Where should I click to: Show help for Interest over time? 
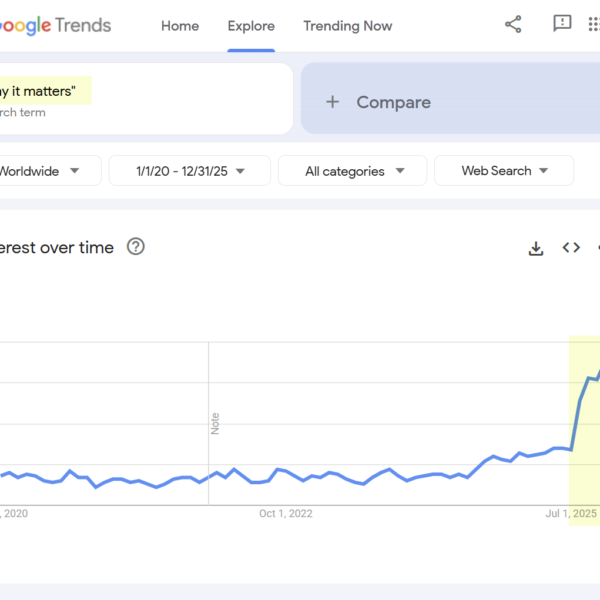pos(136,247)
